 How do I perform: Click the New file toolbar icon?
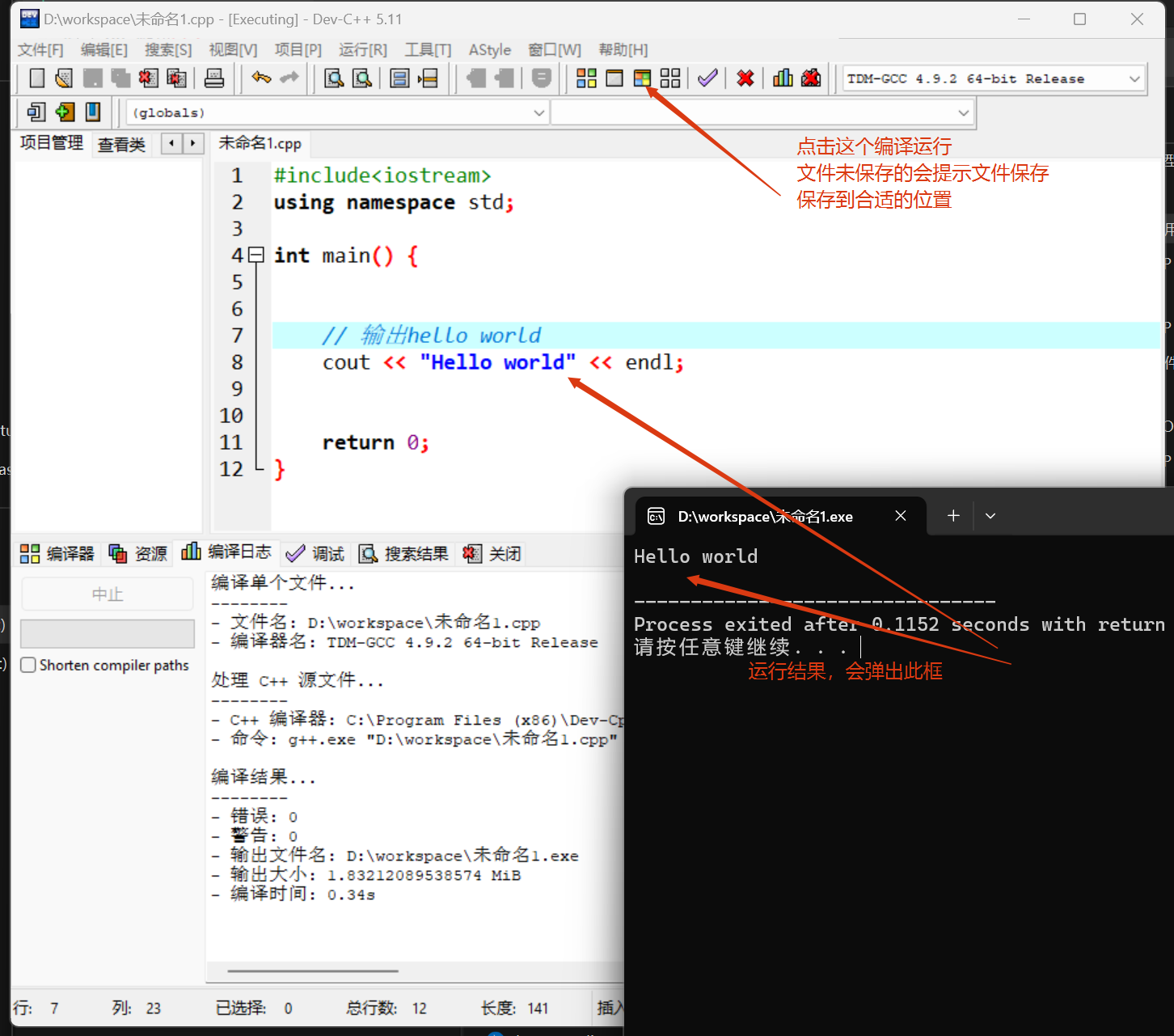click(x=36, y=78)
